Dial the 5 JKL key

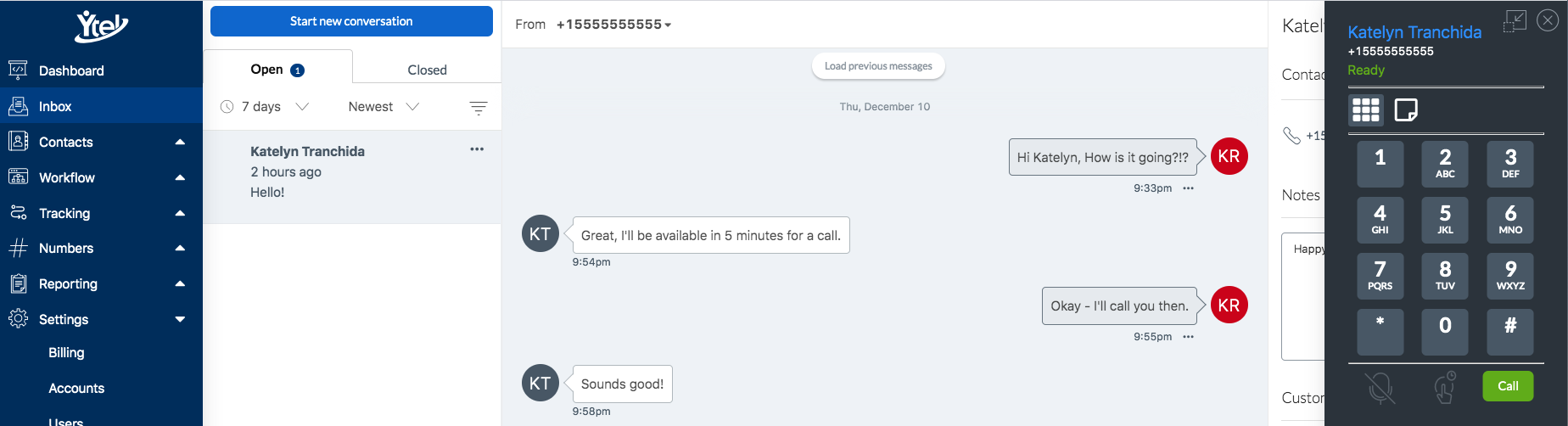tap(1445, 220)
